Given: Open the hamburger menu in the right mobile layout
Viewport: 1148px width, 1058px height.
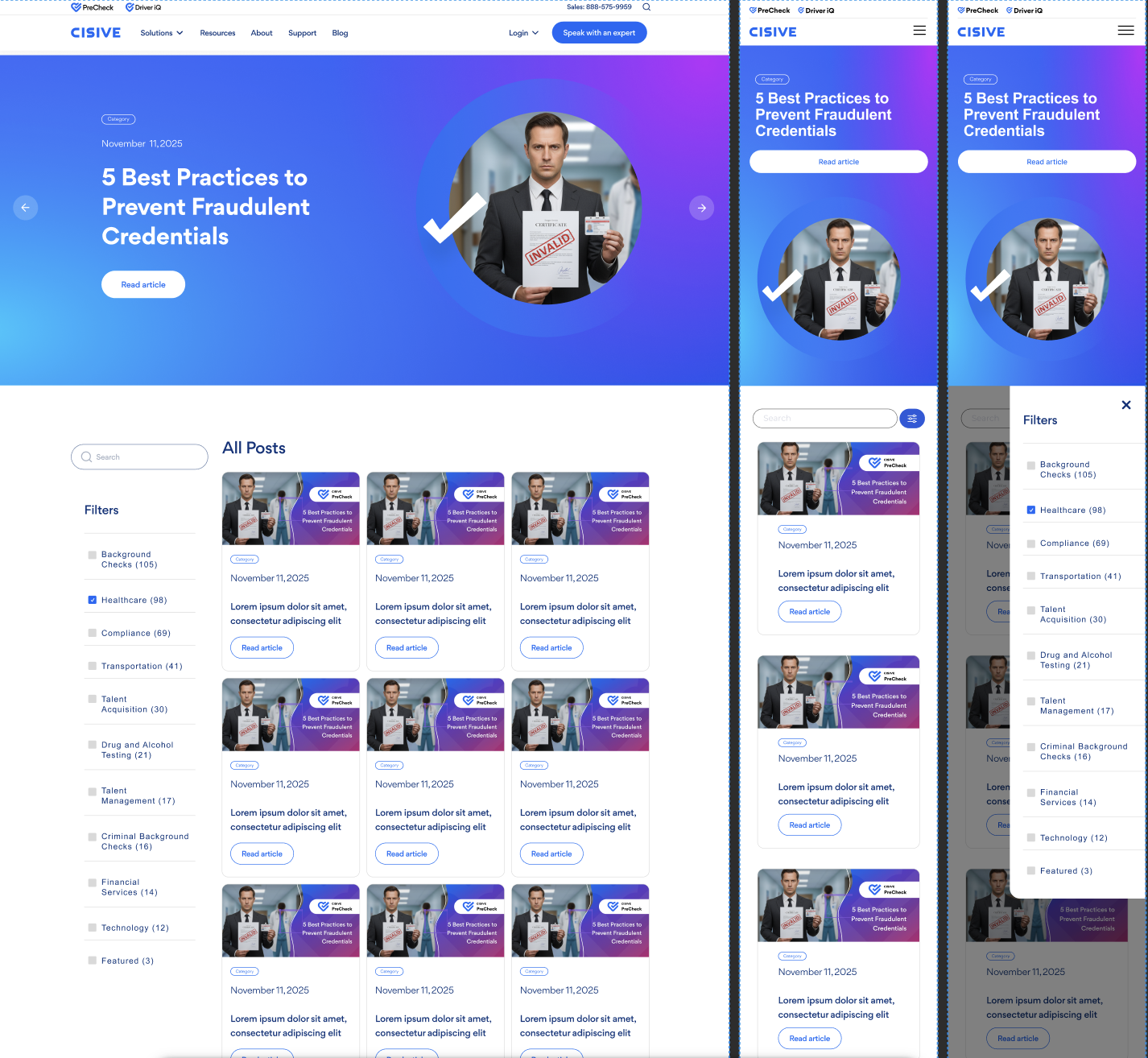Looking at the screenshot, I should pyautogui.click(x=1126, y=31).
